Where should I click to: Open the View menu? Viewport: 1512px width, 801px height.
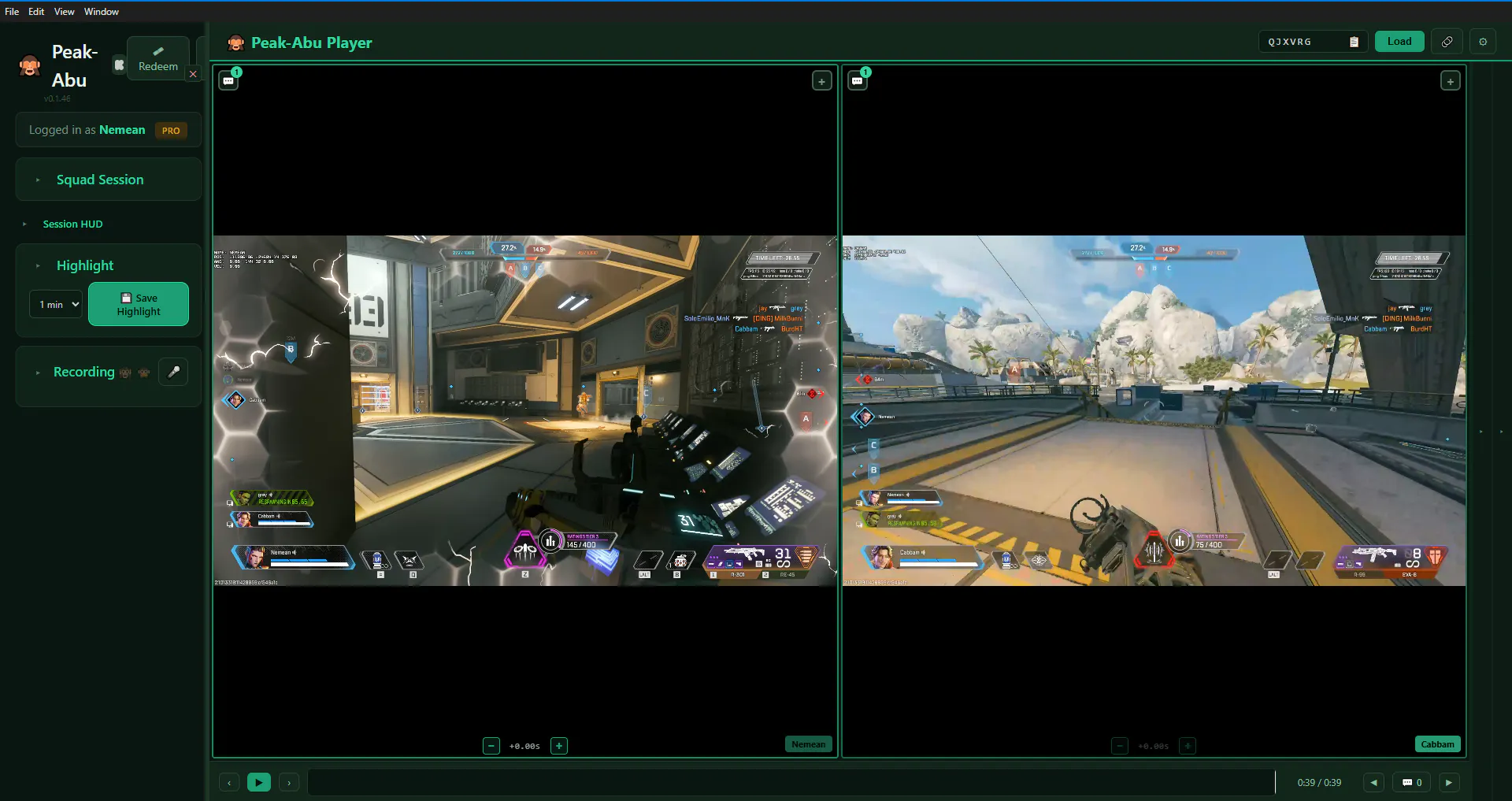coord(65,12)
